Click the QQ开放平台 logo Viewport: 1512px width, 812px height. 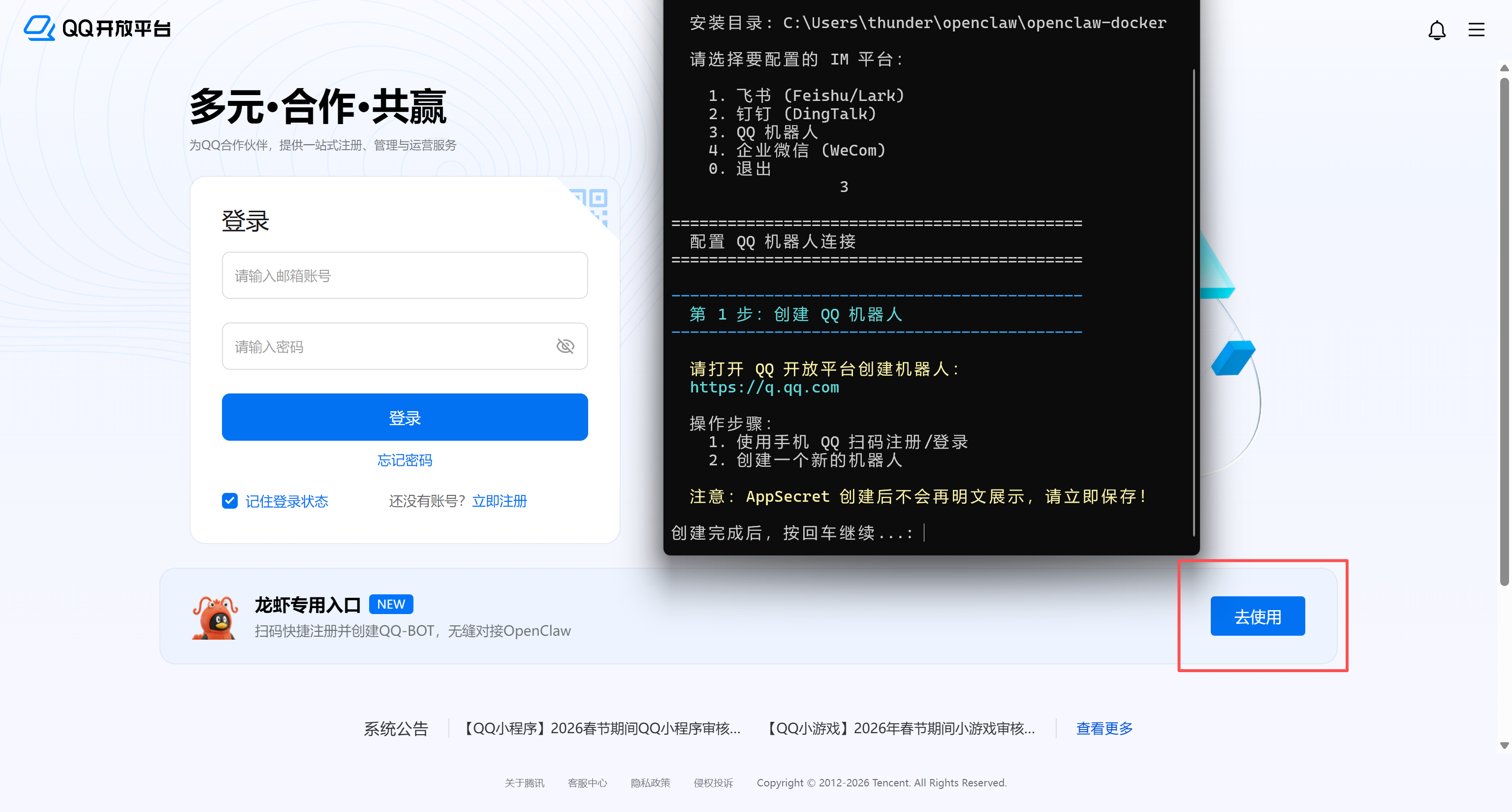[x=97, y=28]
